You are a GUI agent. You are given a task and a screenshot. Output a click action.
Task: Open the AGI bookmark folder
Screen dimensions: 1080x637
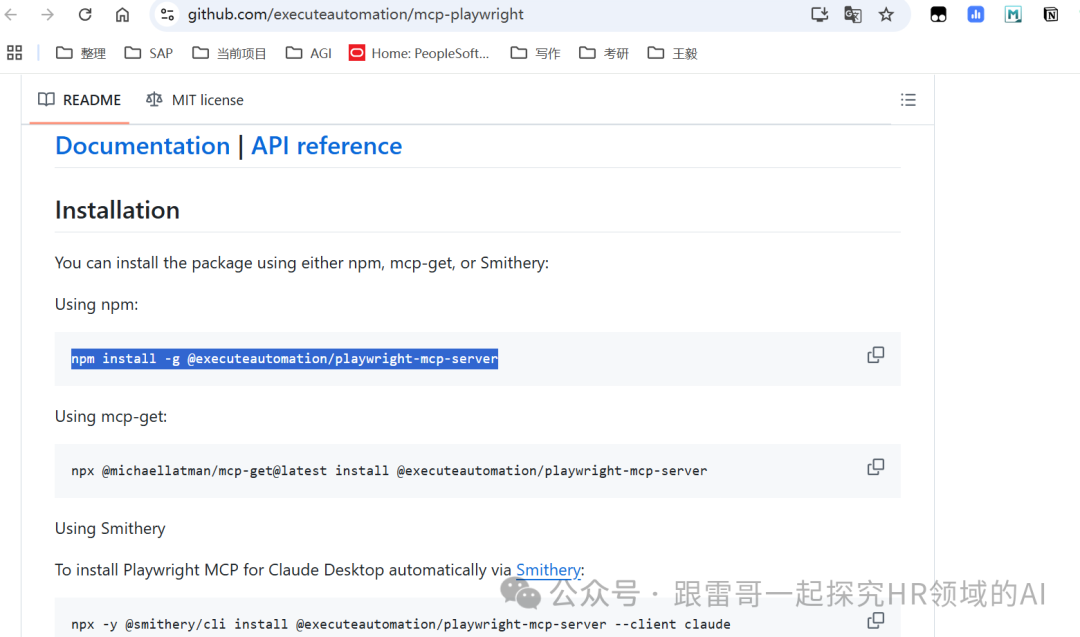[x=308, y=53]
